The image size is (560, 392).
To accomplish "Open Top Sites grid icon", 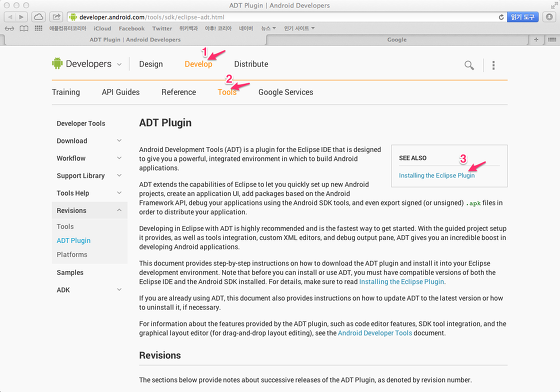I will point(38,28).
